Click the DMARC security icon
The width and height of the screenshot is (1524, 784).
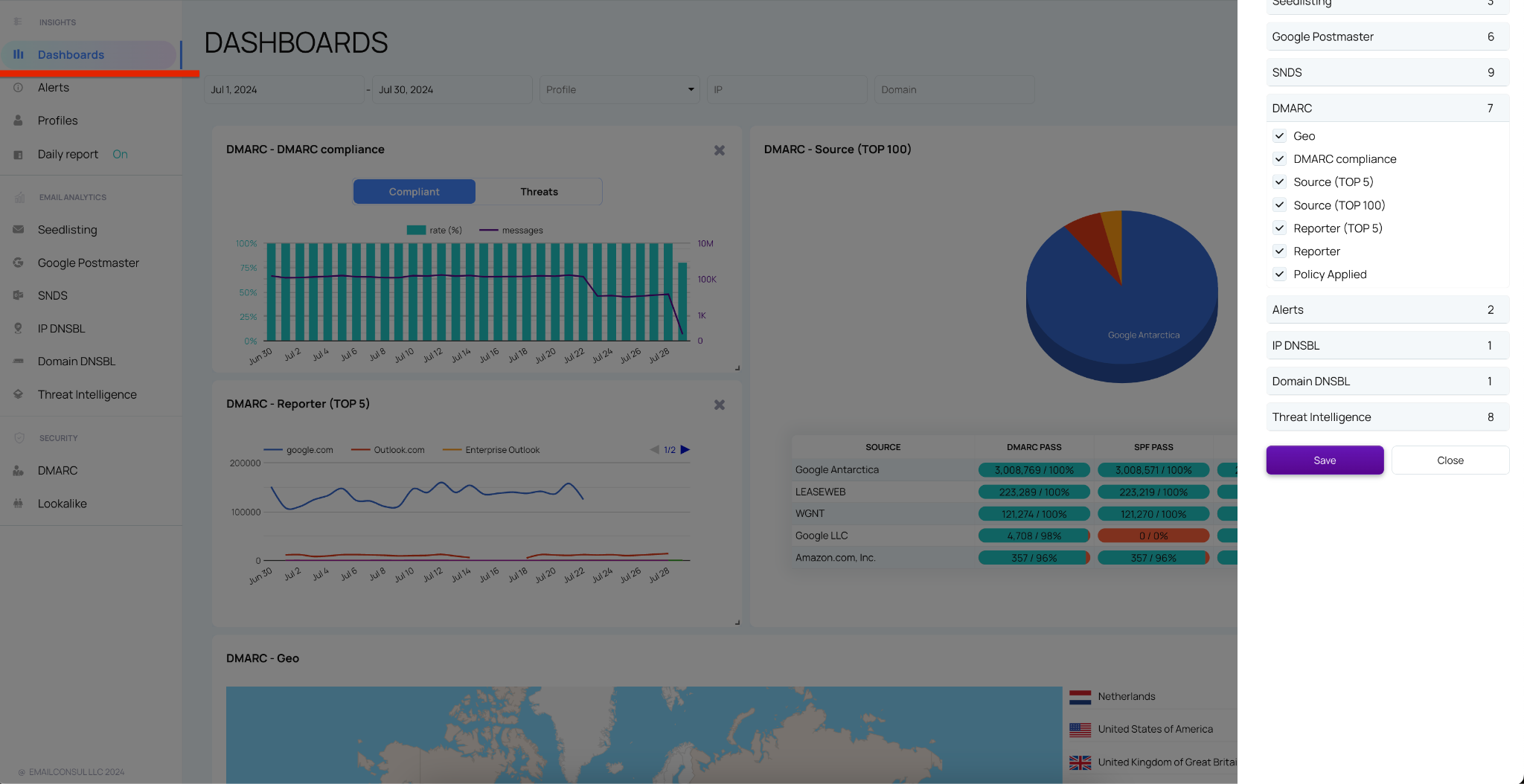tap(19, 470)
